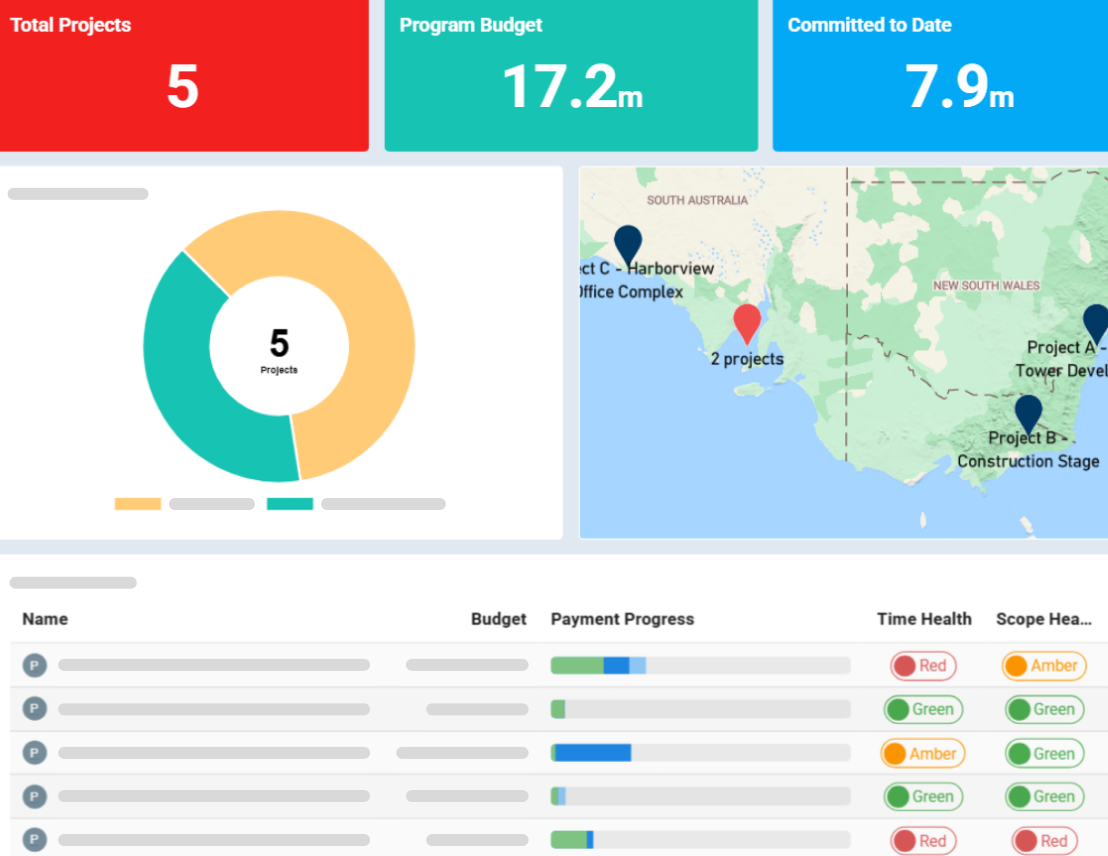The height and width of the screenshot is (856, 1108).
Task: Click the Red Time Health pill in row one
Action: [x=922, y=664]
